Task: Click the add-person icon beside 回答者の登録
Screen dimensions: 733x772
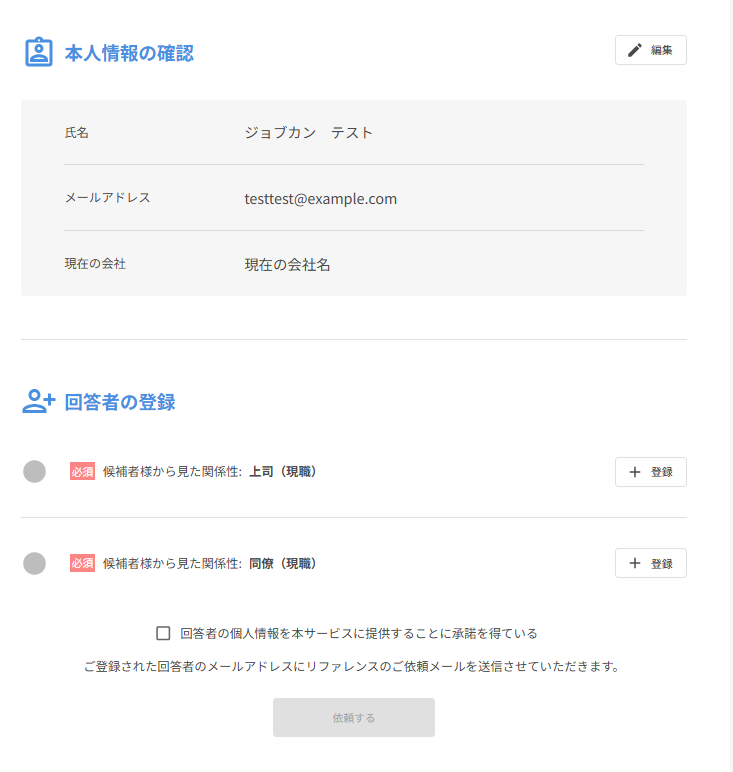Action: coord(38,402)
